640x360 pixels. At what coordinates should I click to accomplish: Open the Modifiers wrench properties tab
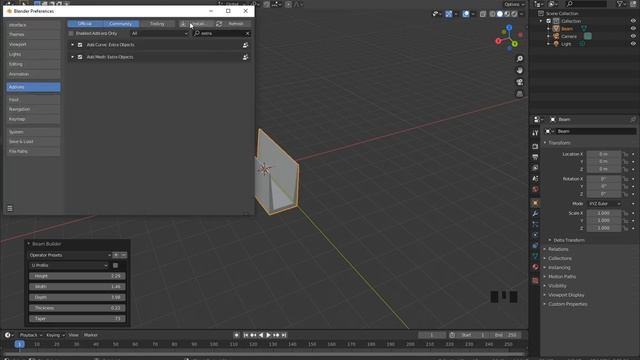pyautogui.click(x=535, y=213)
